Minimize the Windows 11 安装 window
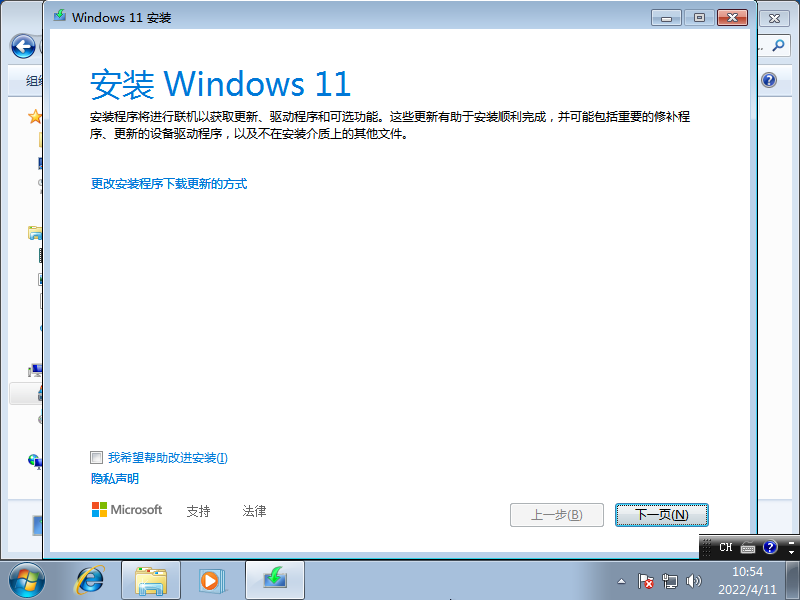 [666, 18]
